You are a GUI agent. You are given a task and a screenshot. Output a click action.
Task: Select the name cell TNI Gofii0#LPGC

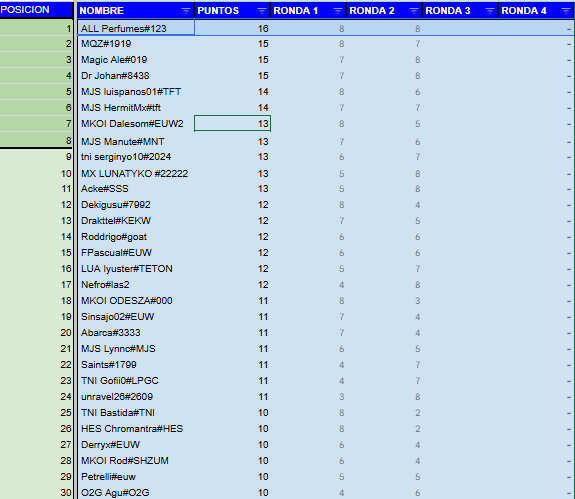point(136,381)
